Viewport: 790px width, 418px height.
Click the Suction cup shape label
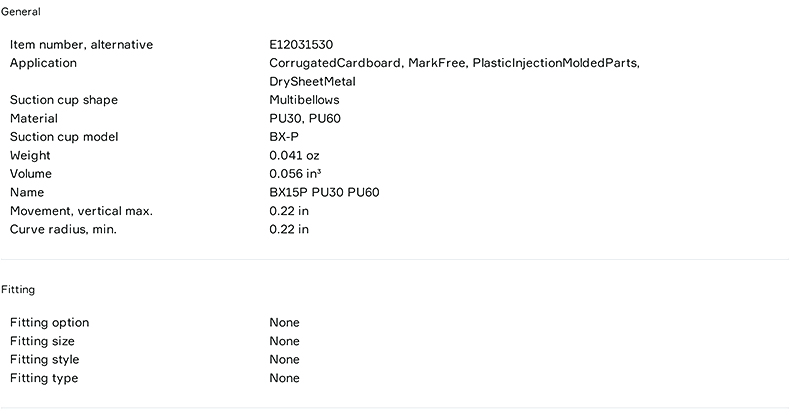[x=64, y=100]
